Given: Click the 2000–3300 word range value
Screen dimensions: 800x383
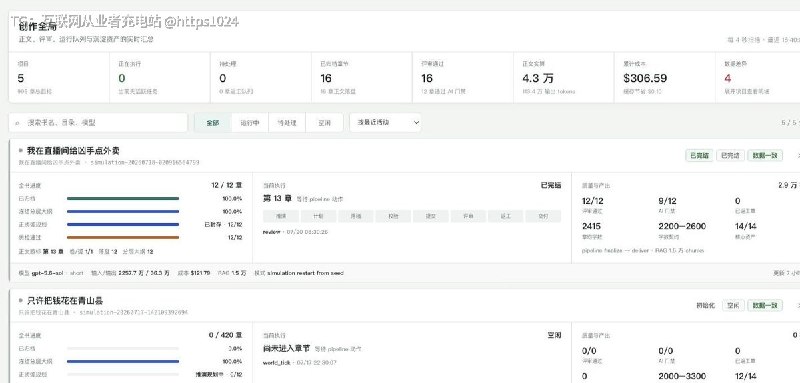Looking at the screenshot, I should coord(682,376).
